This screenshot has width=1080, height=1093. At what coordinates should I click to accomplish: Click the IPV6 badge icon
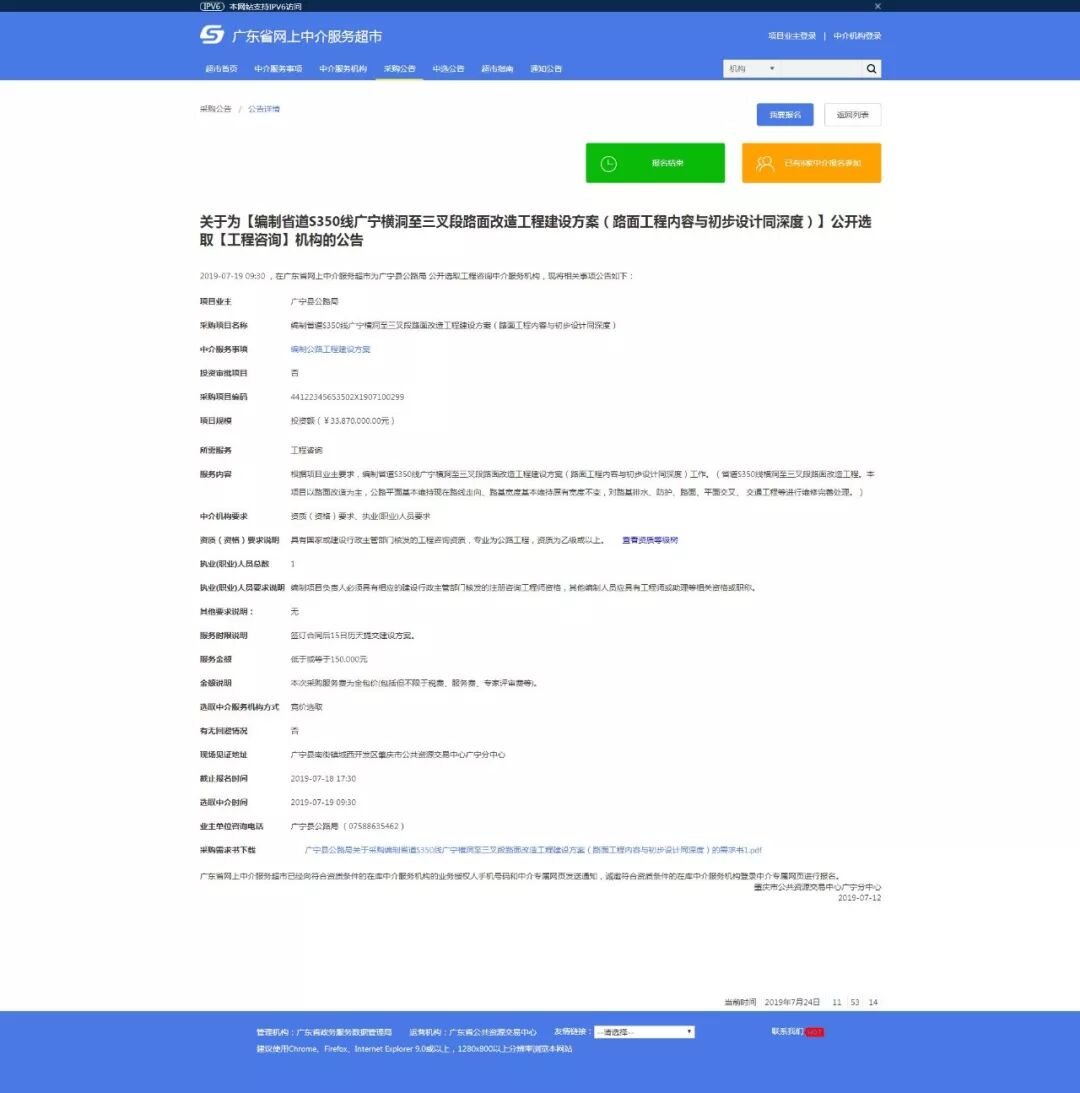click(x=212, y=6)
